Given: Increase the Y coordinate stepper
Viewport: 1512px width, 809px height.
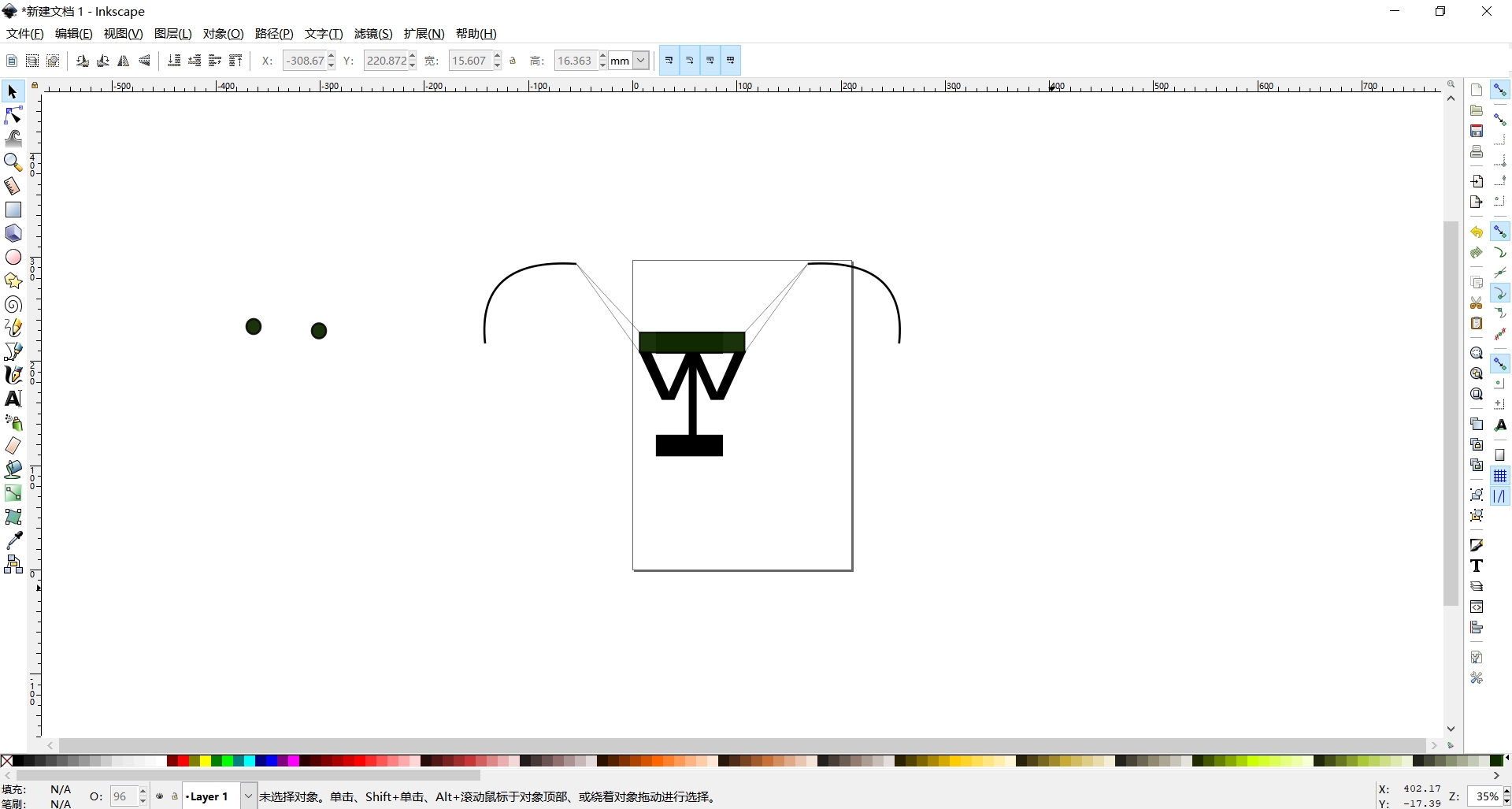Looking at the screenshot, I should pos(413,56).
